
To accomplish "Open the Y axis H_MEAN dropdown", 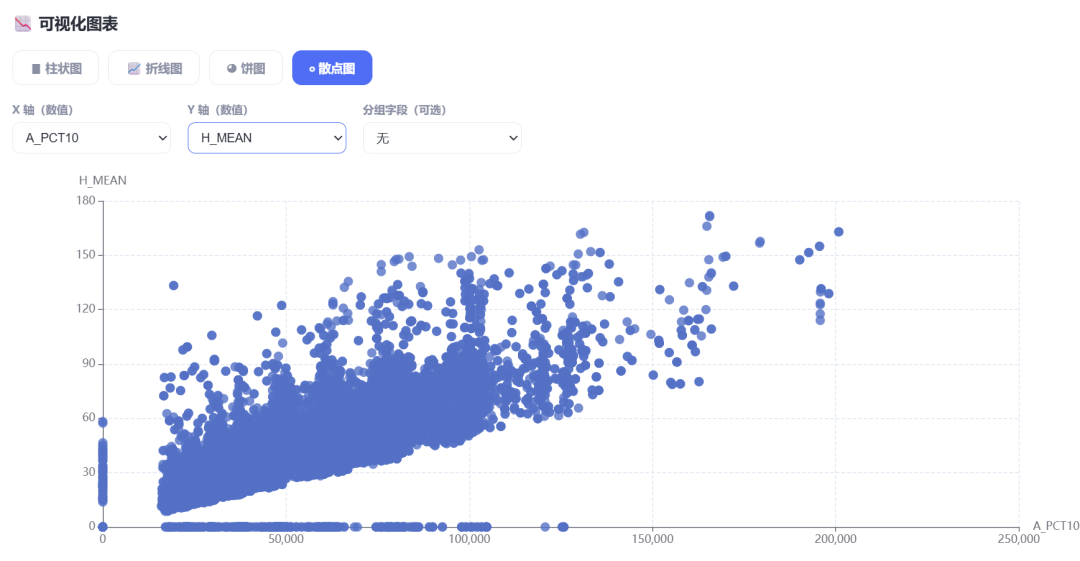I will 267,138.
